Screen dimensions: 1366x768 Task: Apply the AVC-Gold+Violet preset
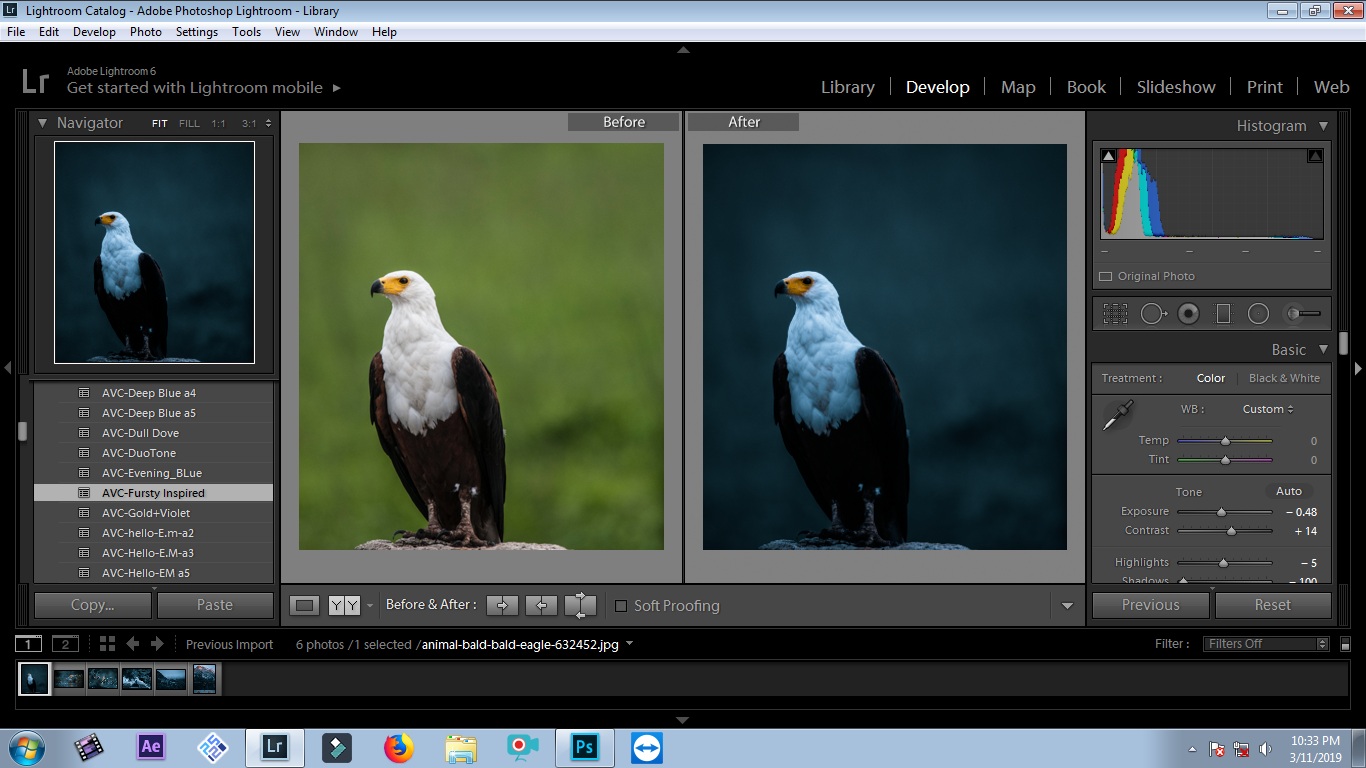[x=145, y=513]
